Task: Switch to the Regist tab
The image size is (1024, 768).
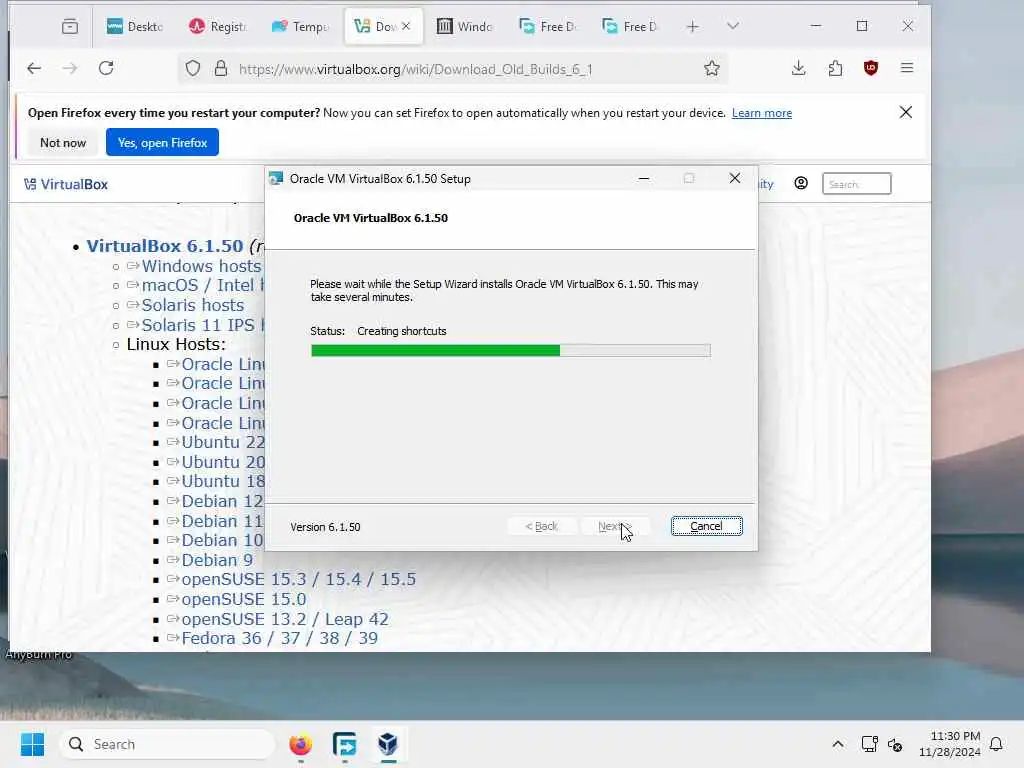Action: (x=217, y=26)
